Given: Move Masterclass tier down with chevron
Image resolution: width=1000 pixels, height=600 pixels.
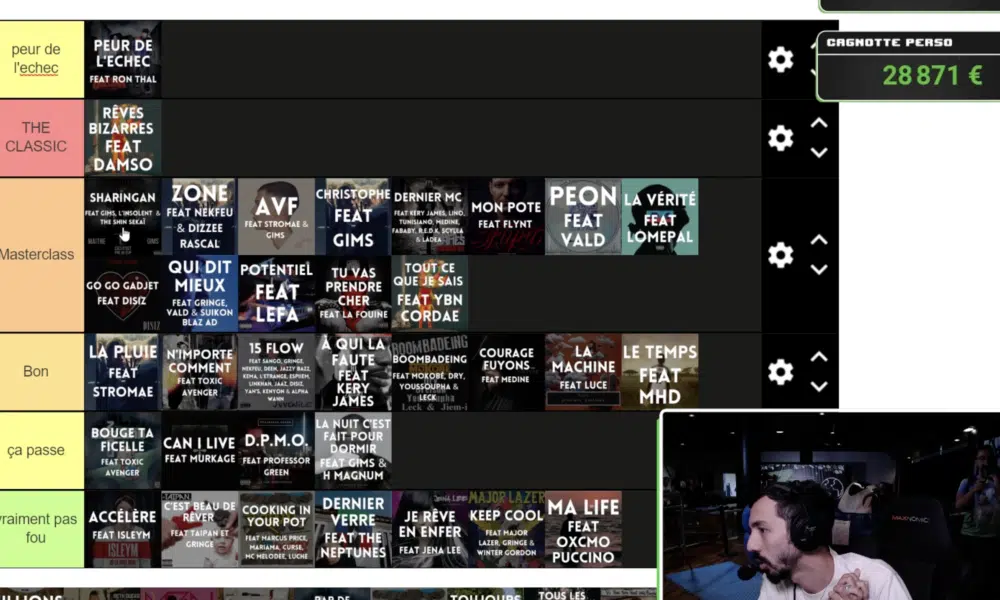Looking at the screenshot, I should (819, 270).
